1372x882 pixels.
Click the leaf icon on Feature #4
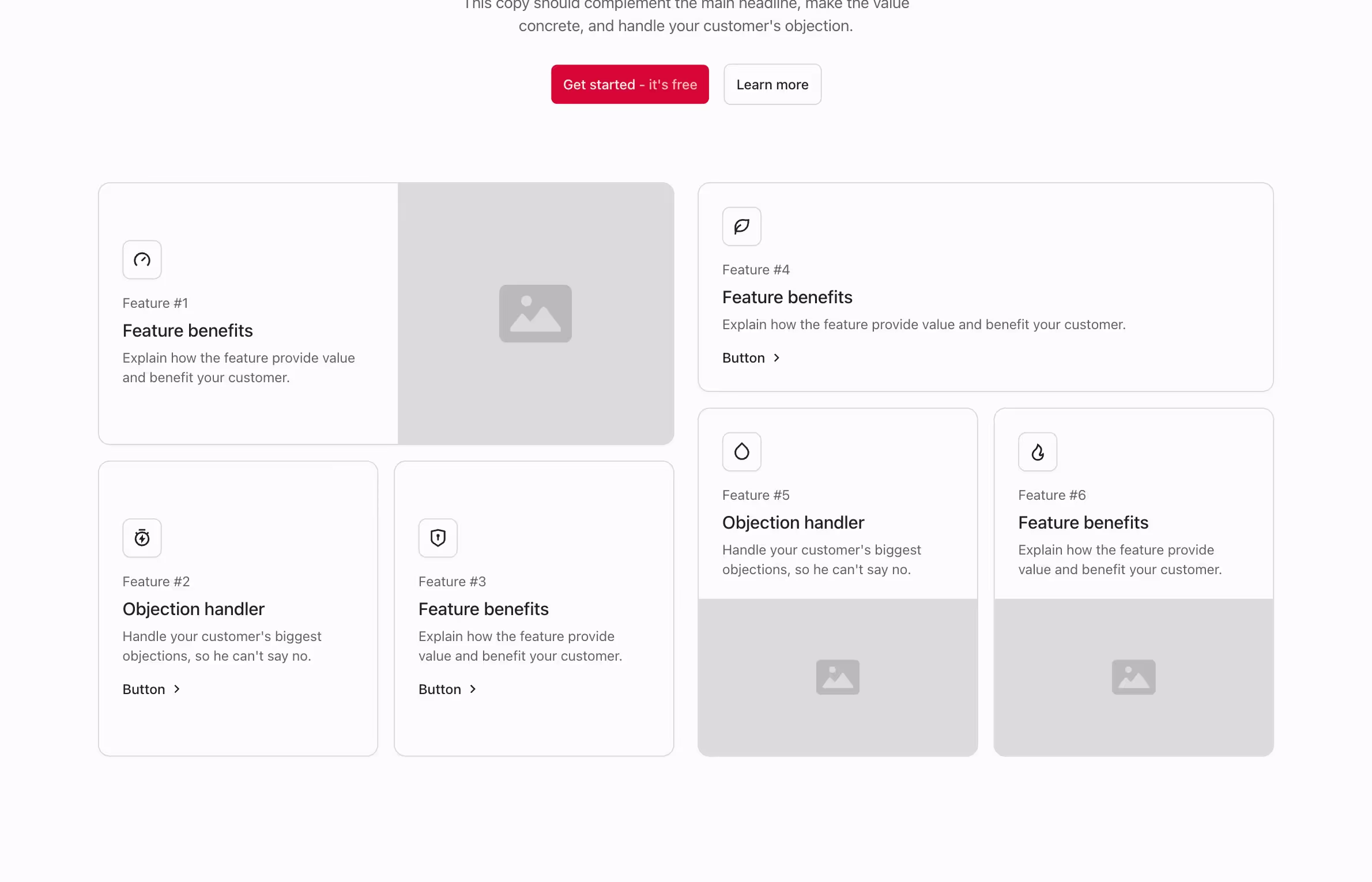pyautogui.click(x=741, y=226)
